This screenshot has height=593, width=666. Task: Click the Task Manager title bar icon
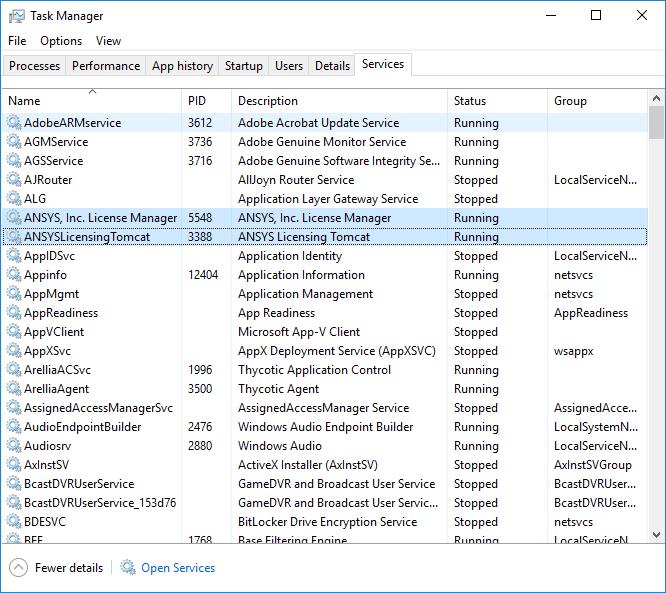(17, 16)
